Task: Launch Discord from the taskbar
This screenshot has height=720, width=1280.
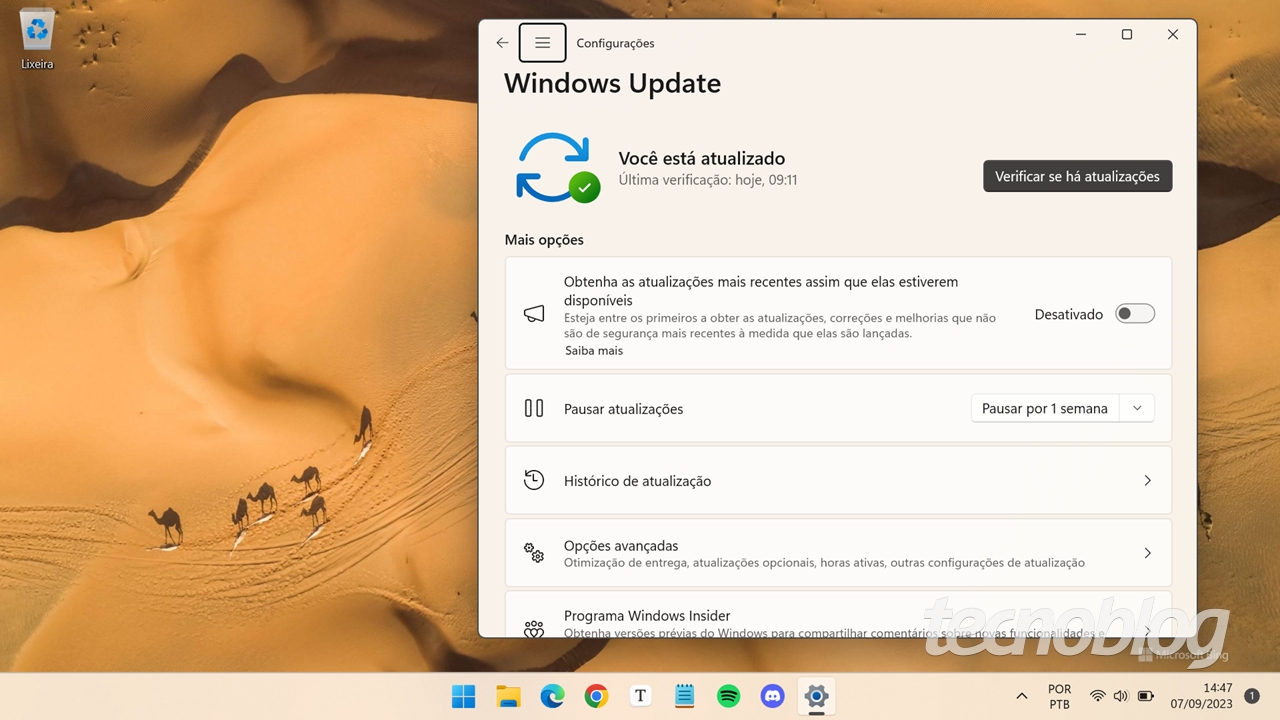Action: tap(772, 696)
